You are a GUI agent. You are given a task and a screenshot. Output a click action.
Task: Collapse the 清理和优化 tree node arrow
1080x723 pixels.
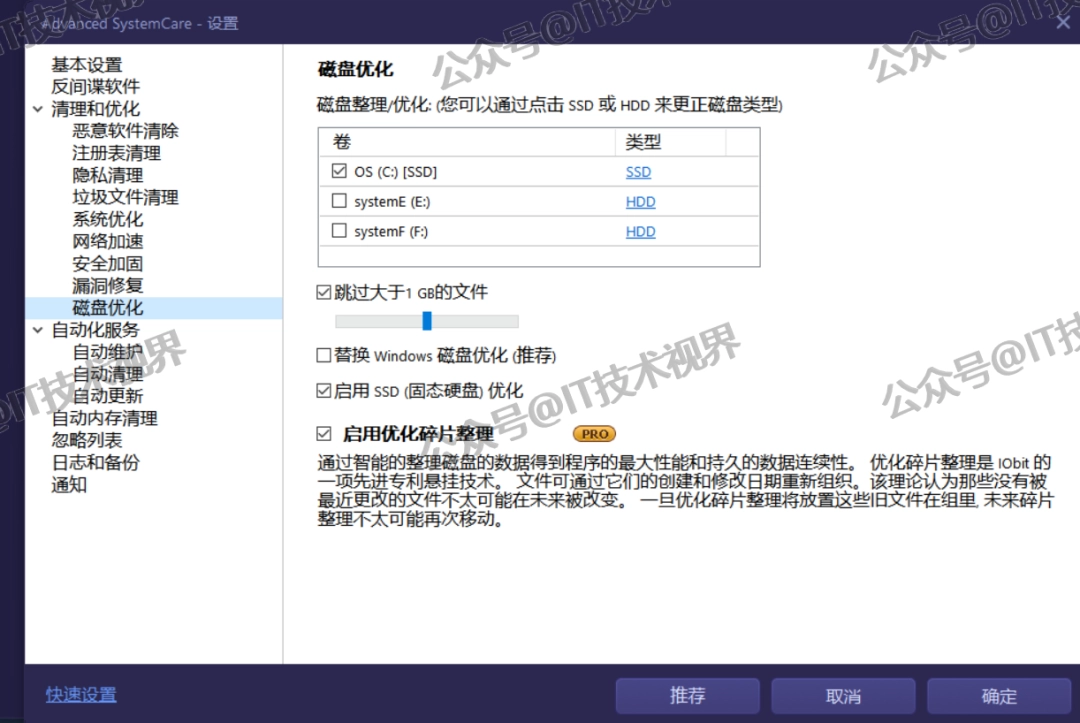tap(38, 109)
